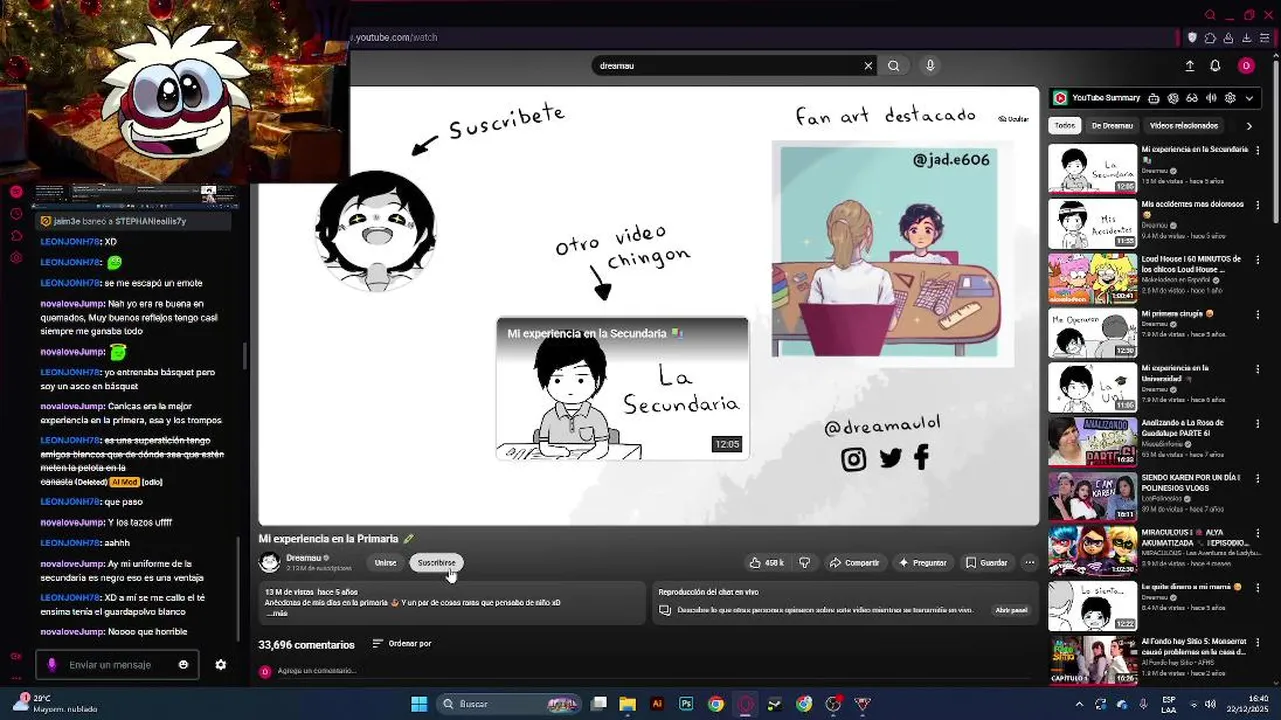Open the browser extensions cube icon
The image size is (1281, 720).
[1210, 38]
